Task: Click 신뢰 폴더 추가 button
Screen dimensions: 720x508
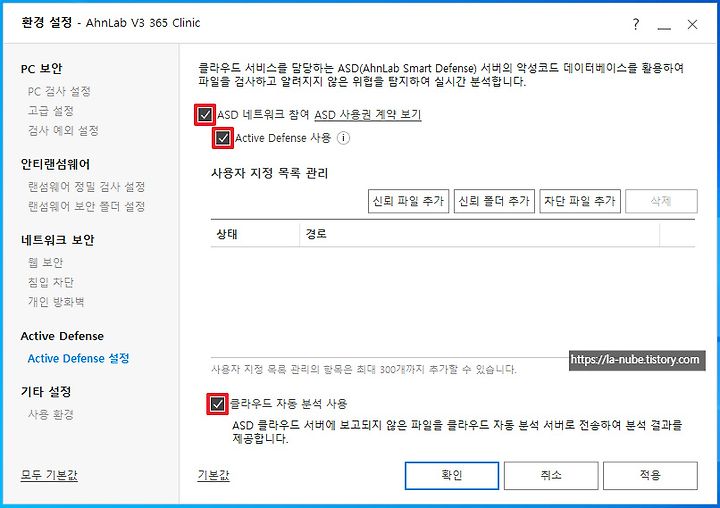Action: pos(494,201)
